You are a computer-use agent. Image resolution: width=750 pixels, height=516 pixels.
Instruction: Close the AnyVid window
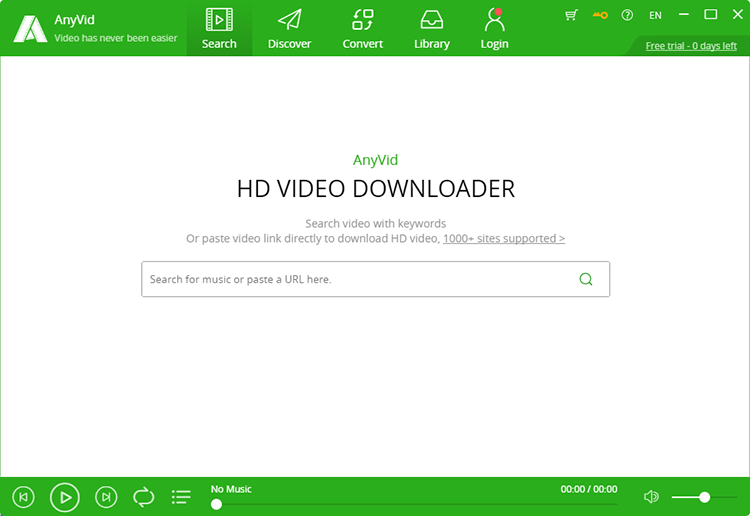pos(738,15)
